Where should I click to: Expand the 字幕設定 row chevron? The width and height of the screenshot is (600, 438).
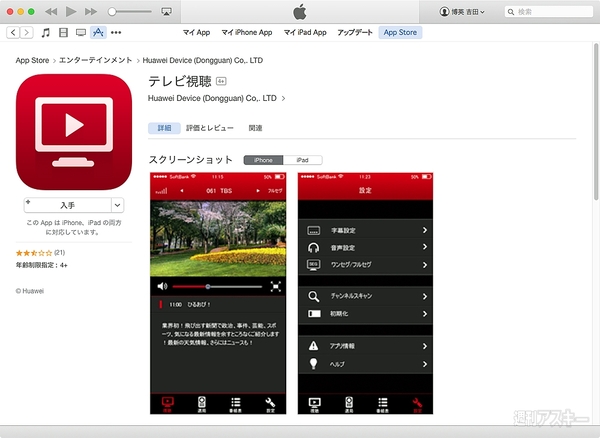tap(425, 230)
